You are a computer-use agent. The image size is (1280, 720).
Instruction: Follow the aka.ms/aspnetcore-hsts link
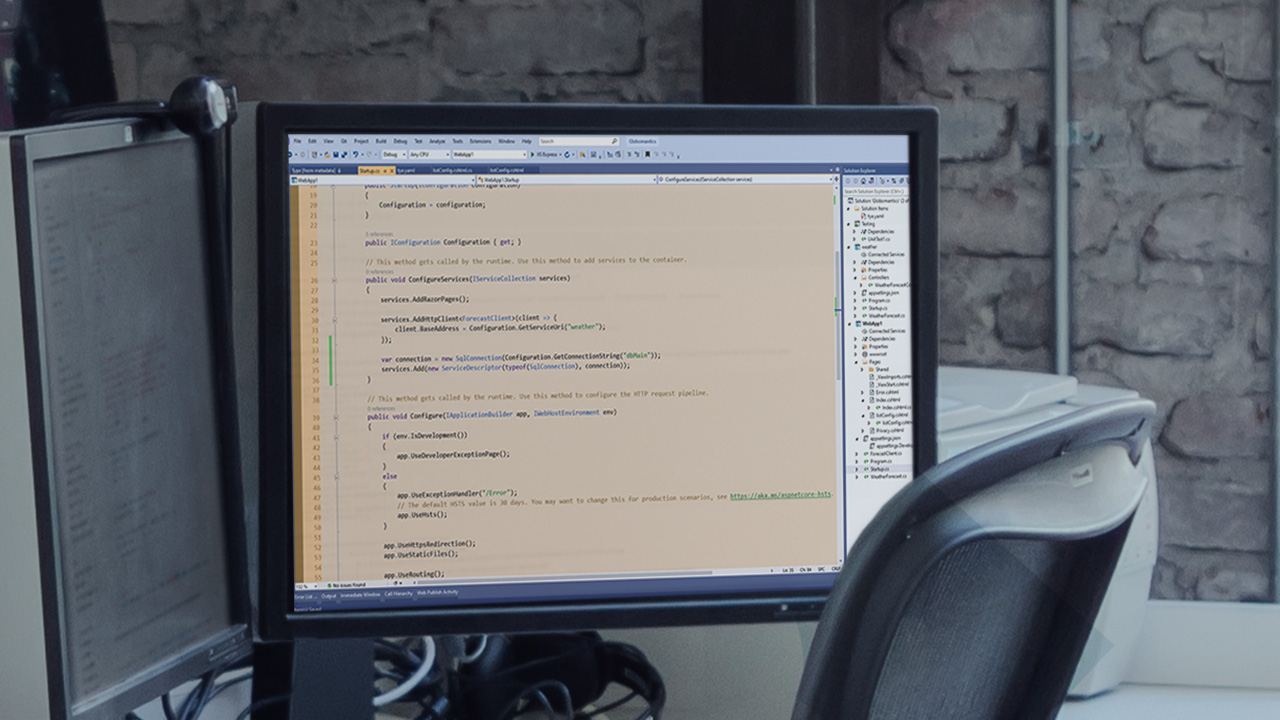780,495
